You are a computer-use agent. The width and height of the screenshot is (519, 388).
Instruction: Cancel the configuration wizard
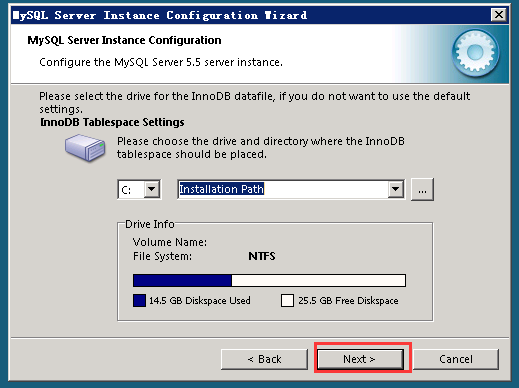pyautogui.click(x=456, y=359)
